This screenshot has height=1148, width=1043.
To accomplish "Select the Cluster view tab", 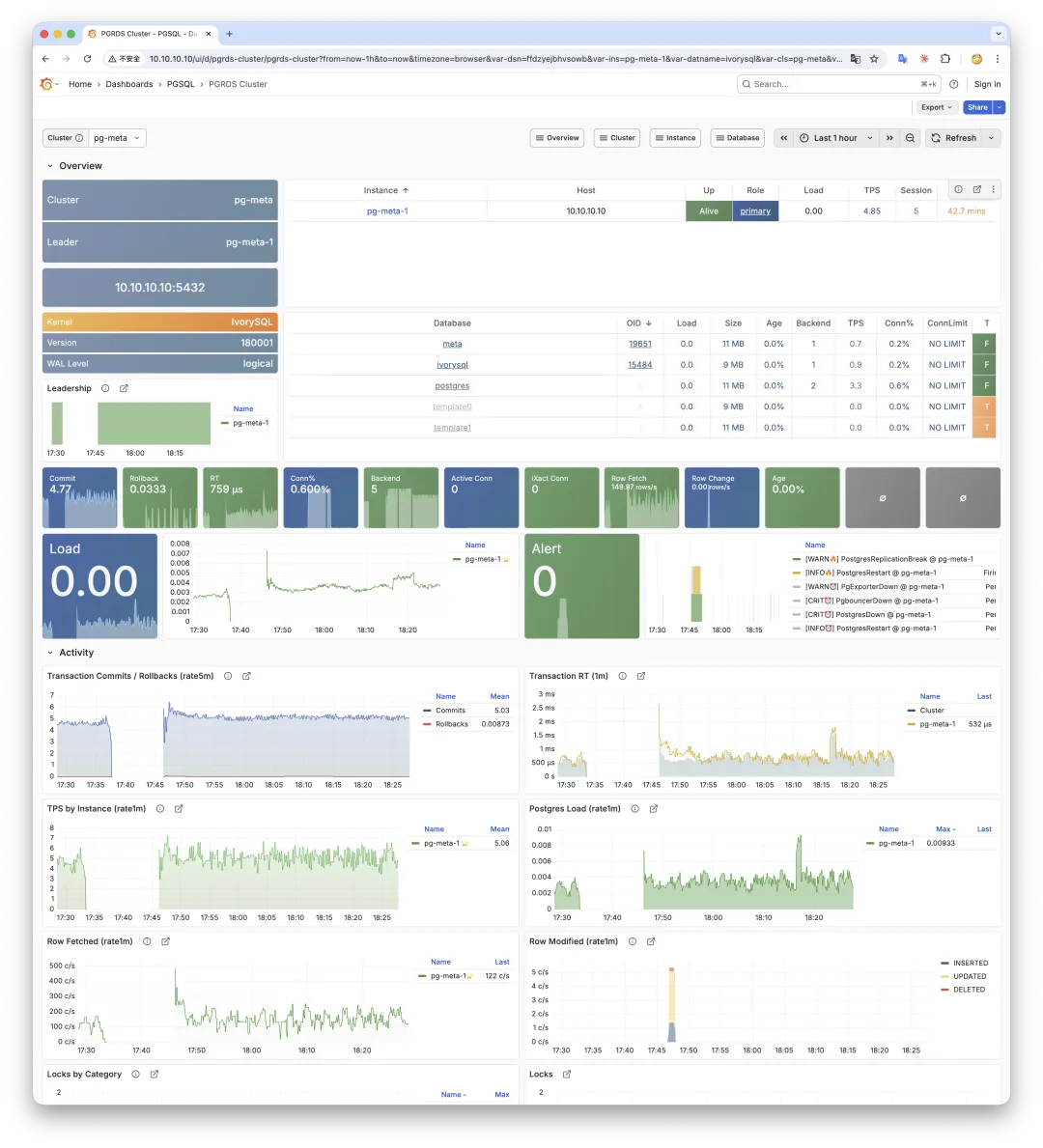I will pyautogui.click(x=616, y=137).
